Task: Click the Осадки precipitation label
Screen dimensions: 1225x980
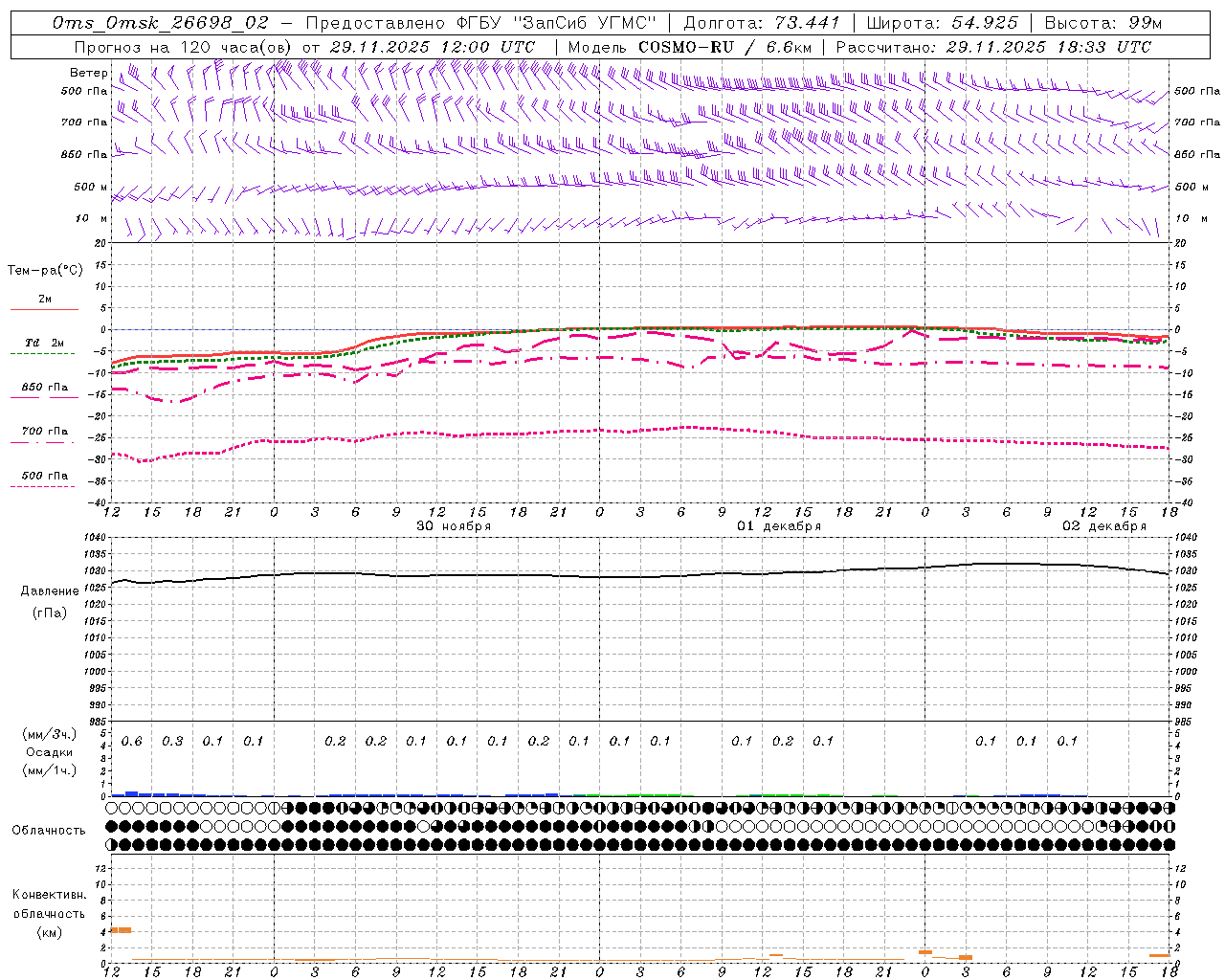Action: 50,752
